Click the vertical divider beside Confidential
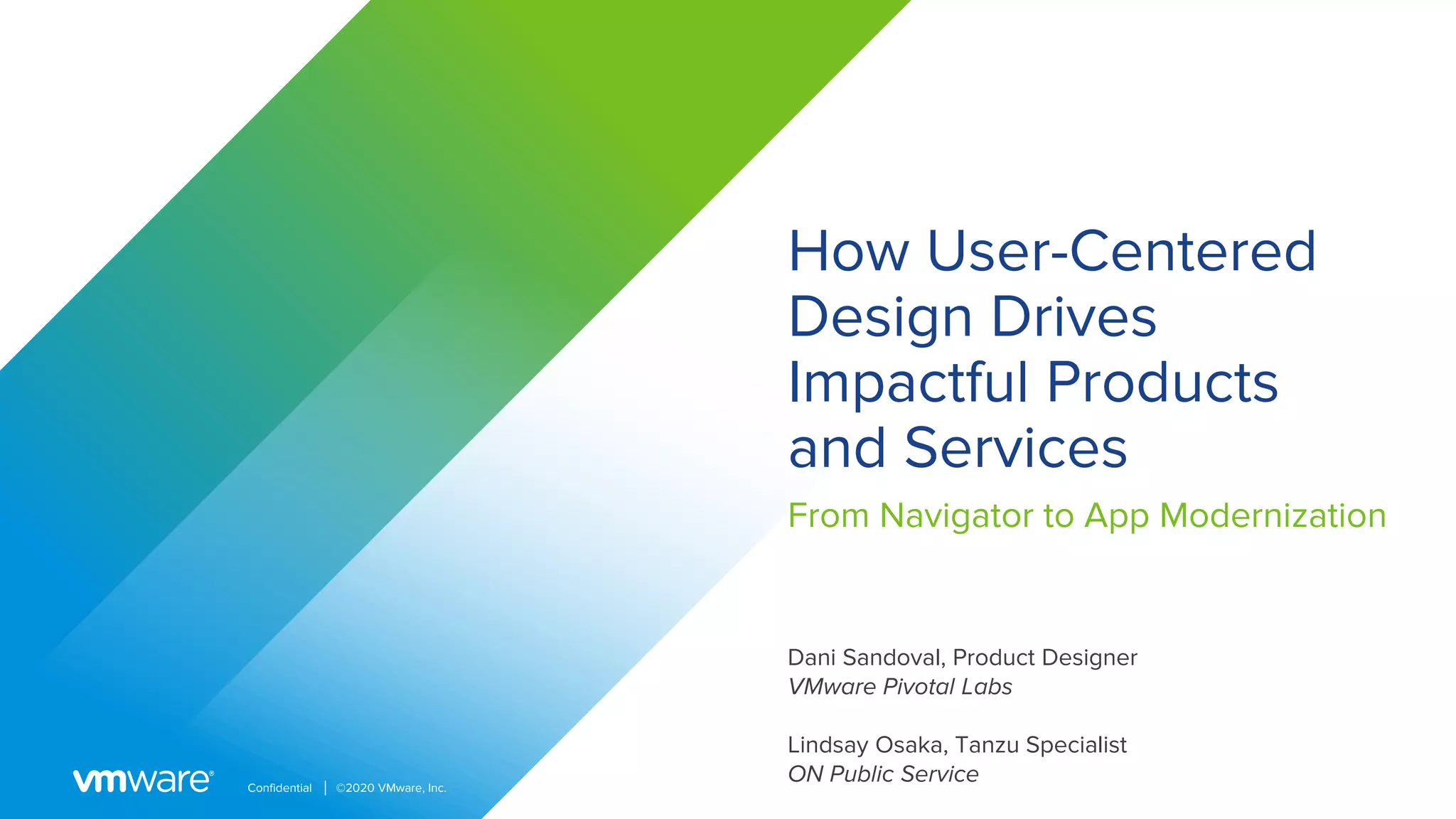 click(x=325, y=788)
